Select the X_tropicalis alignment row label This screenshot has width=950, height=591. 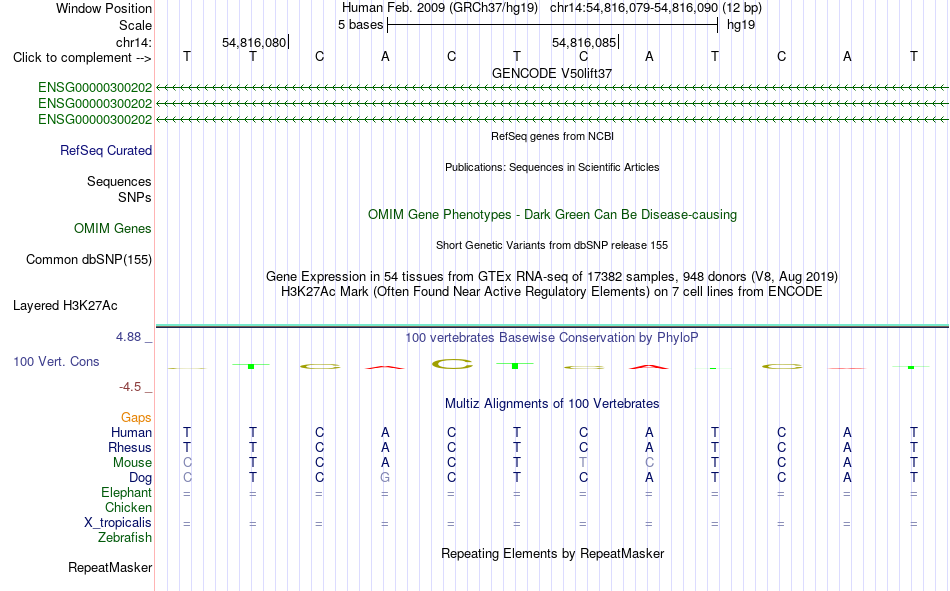click(118, 523)
